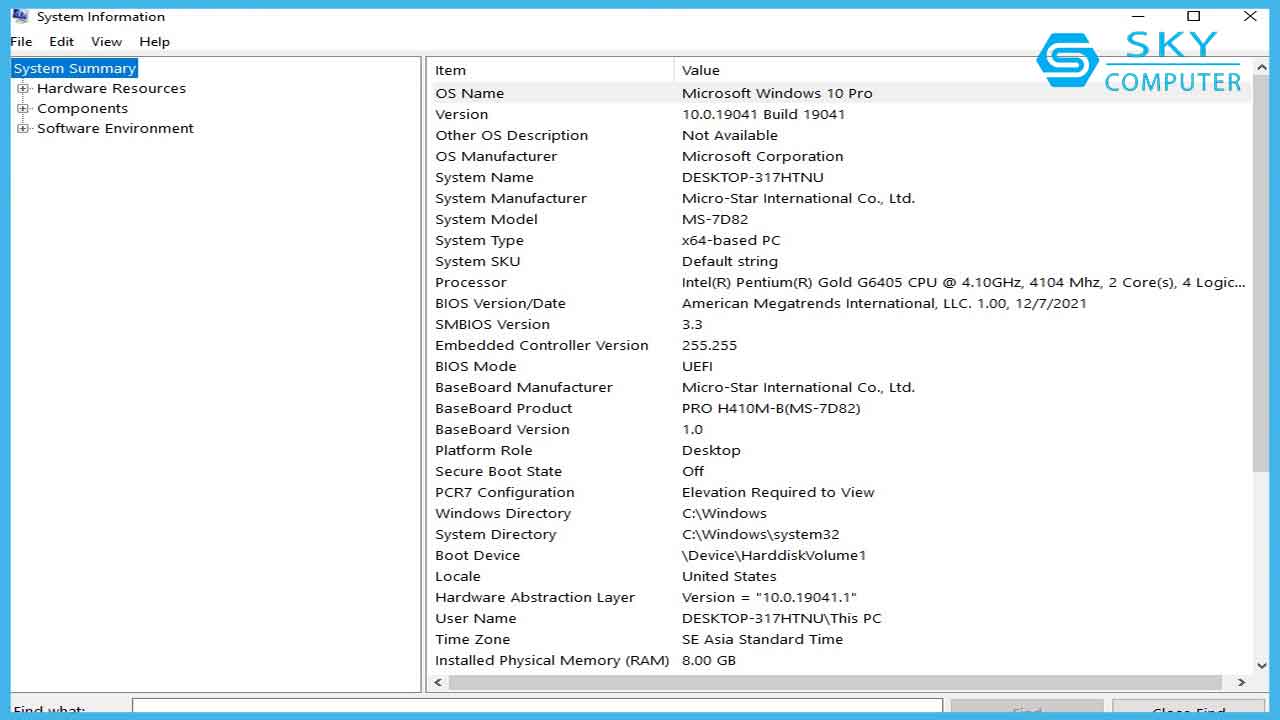1280x720 pixels.
Task: Click the vertical scrollbar down arrow
Action: pos(1261,665)
